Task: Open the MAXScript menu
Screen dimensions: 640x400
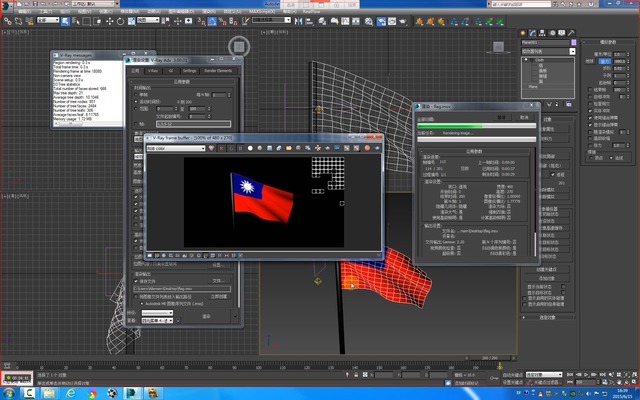Action: click(x=262, y=11)
